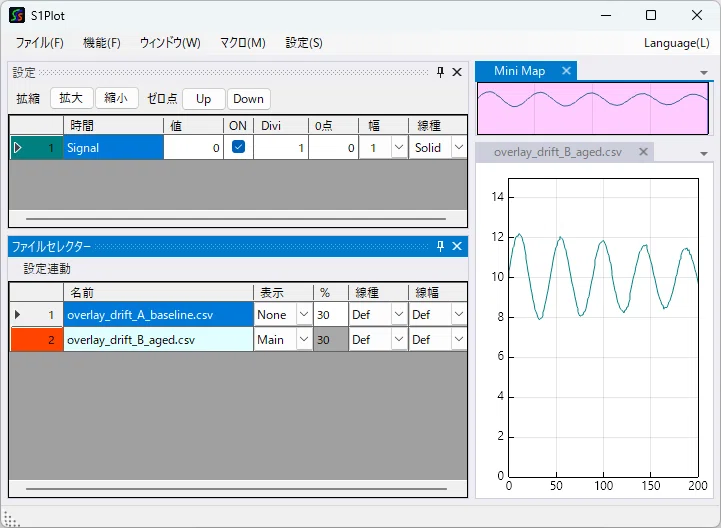Viewport: 721px width, 528px height.
Task: Select the orange row header numbered 2
Action: click(37, 339)
